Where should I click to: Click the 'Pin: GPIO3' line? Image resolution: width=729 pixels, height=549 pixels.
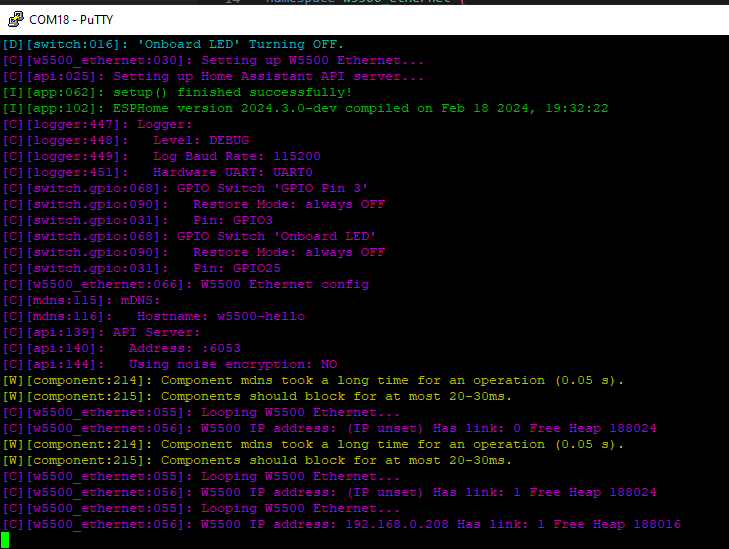click(x=138, y=220)
